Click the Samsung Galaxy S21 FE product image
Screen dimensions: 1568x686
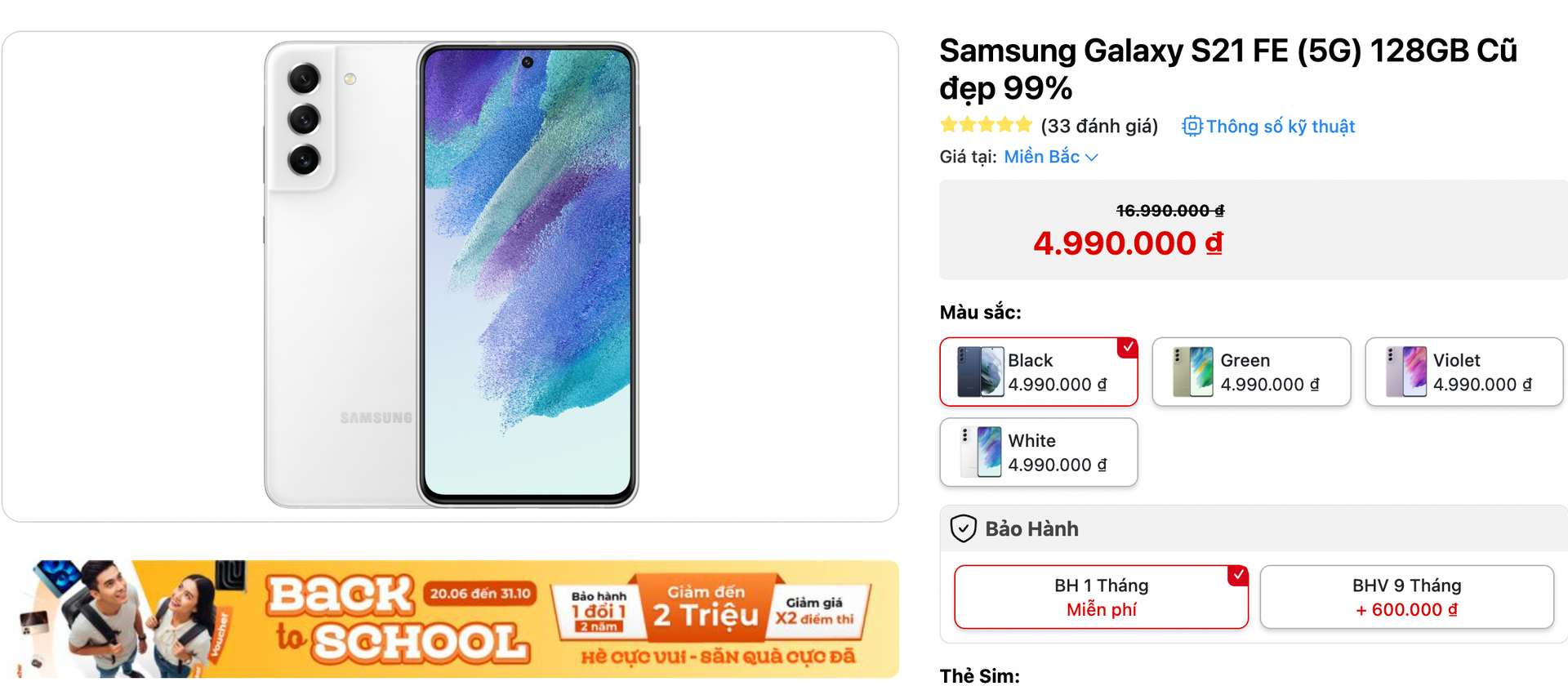(450, 275)
